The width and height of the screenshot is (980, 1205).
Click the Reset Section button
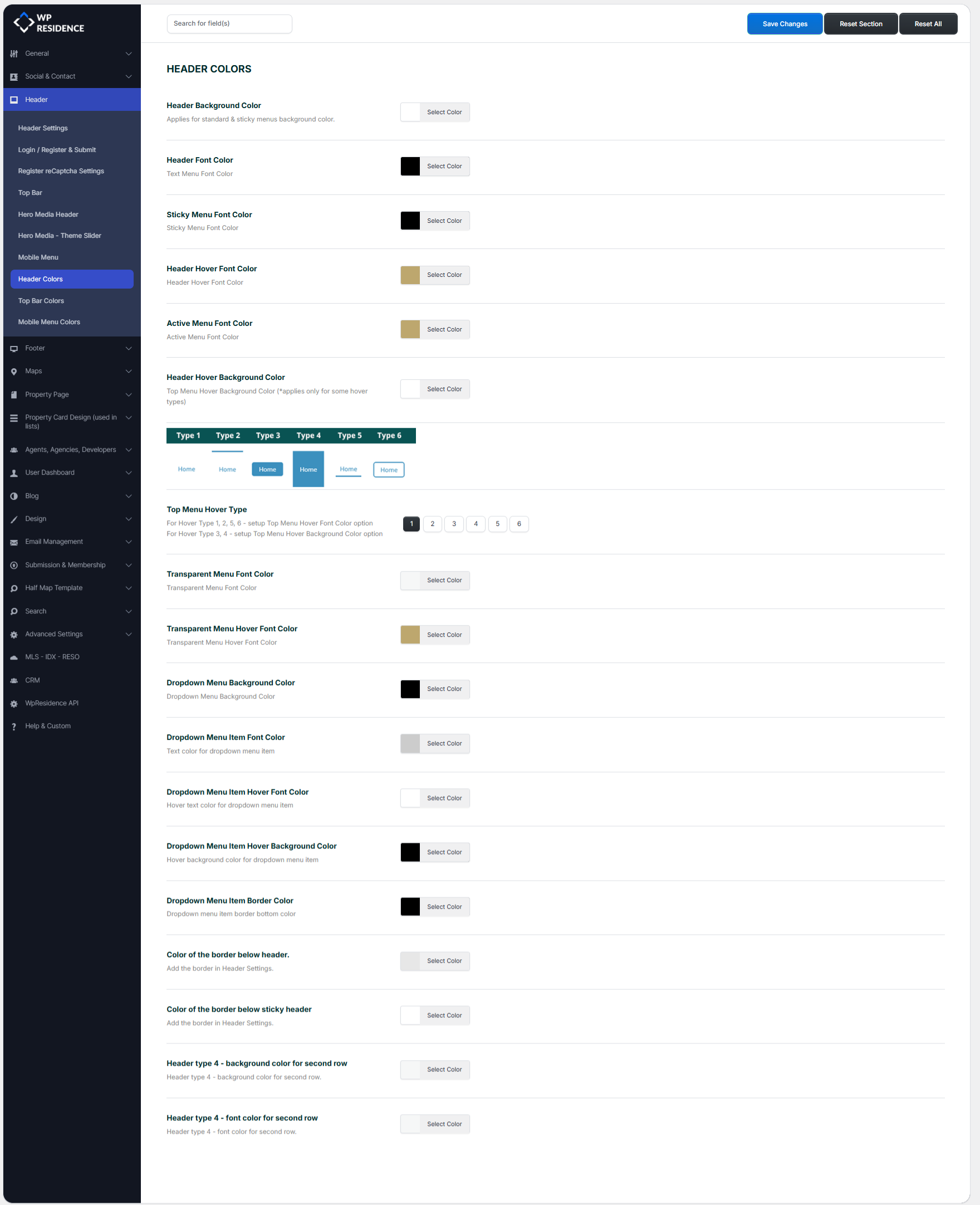click(860, 24)
